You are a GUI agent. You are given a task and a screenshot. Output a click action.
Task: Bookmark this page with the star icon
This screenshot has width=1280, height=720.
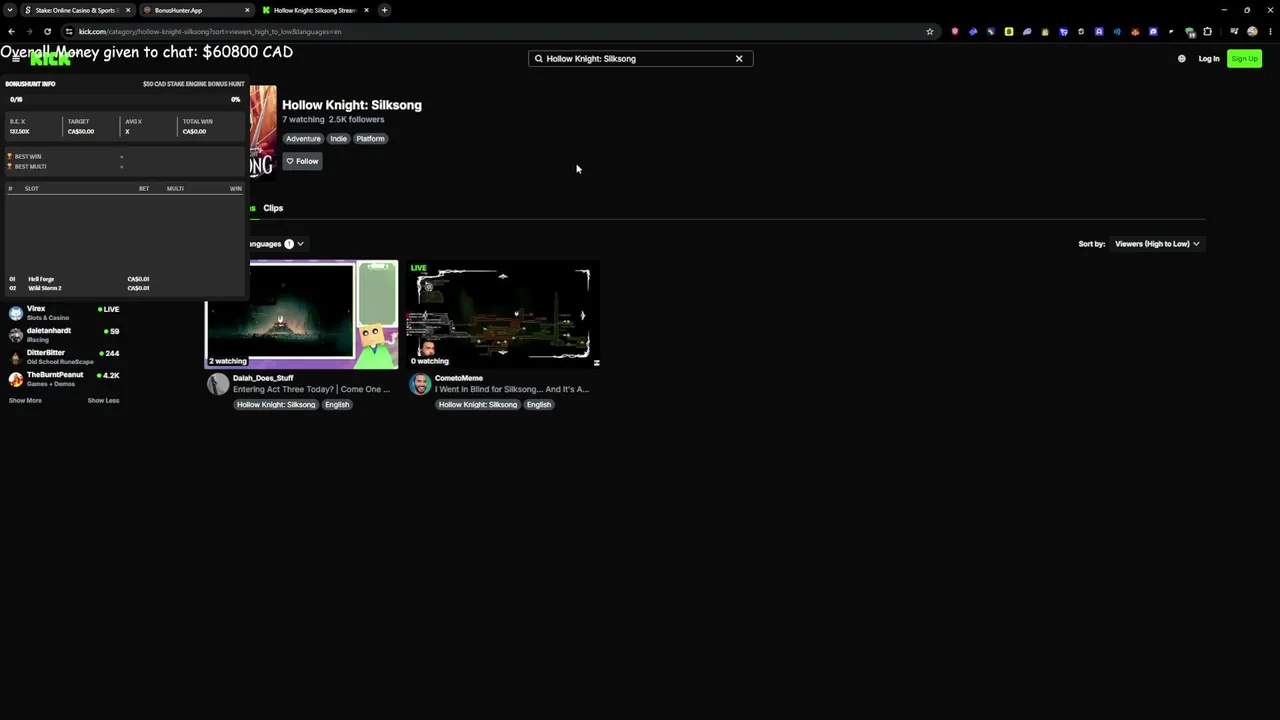(930, 31)
